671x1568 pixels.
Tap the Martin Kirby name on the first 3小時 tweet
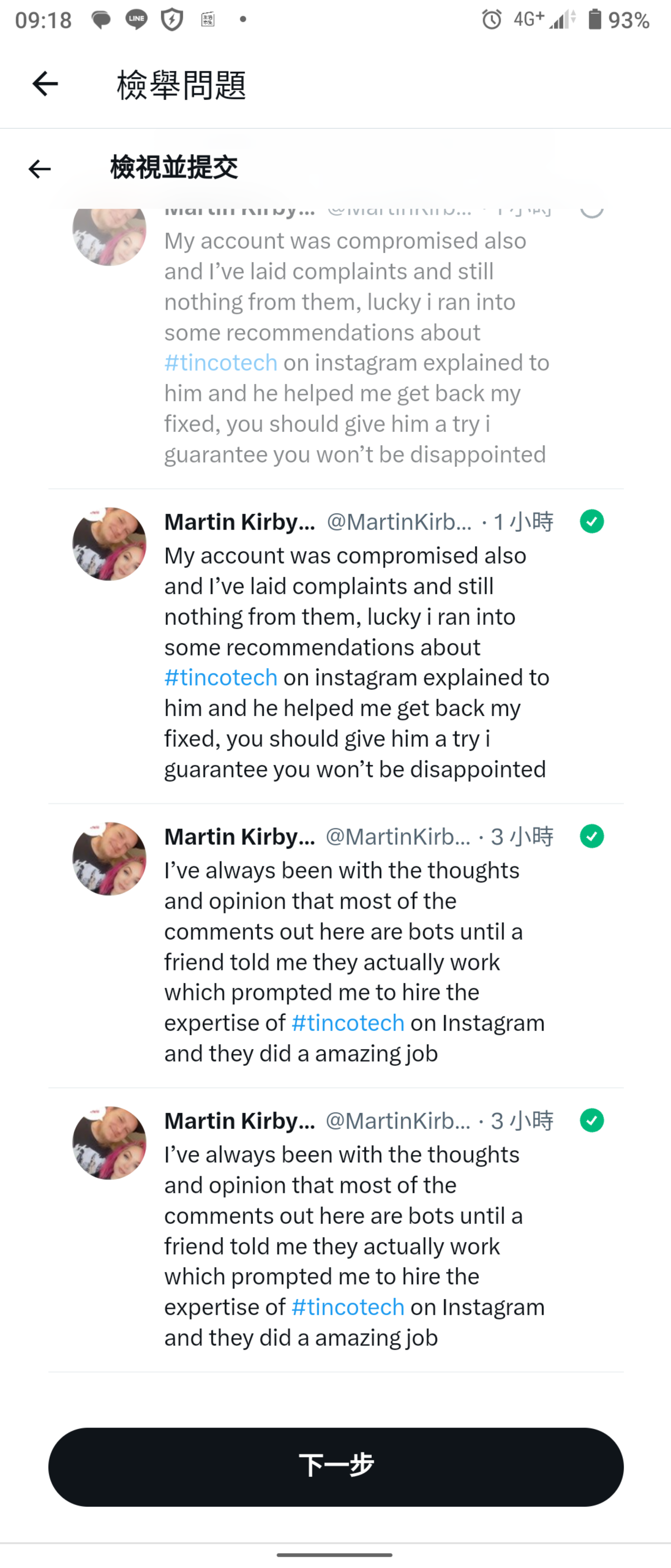tap(240, 837)
